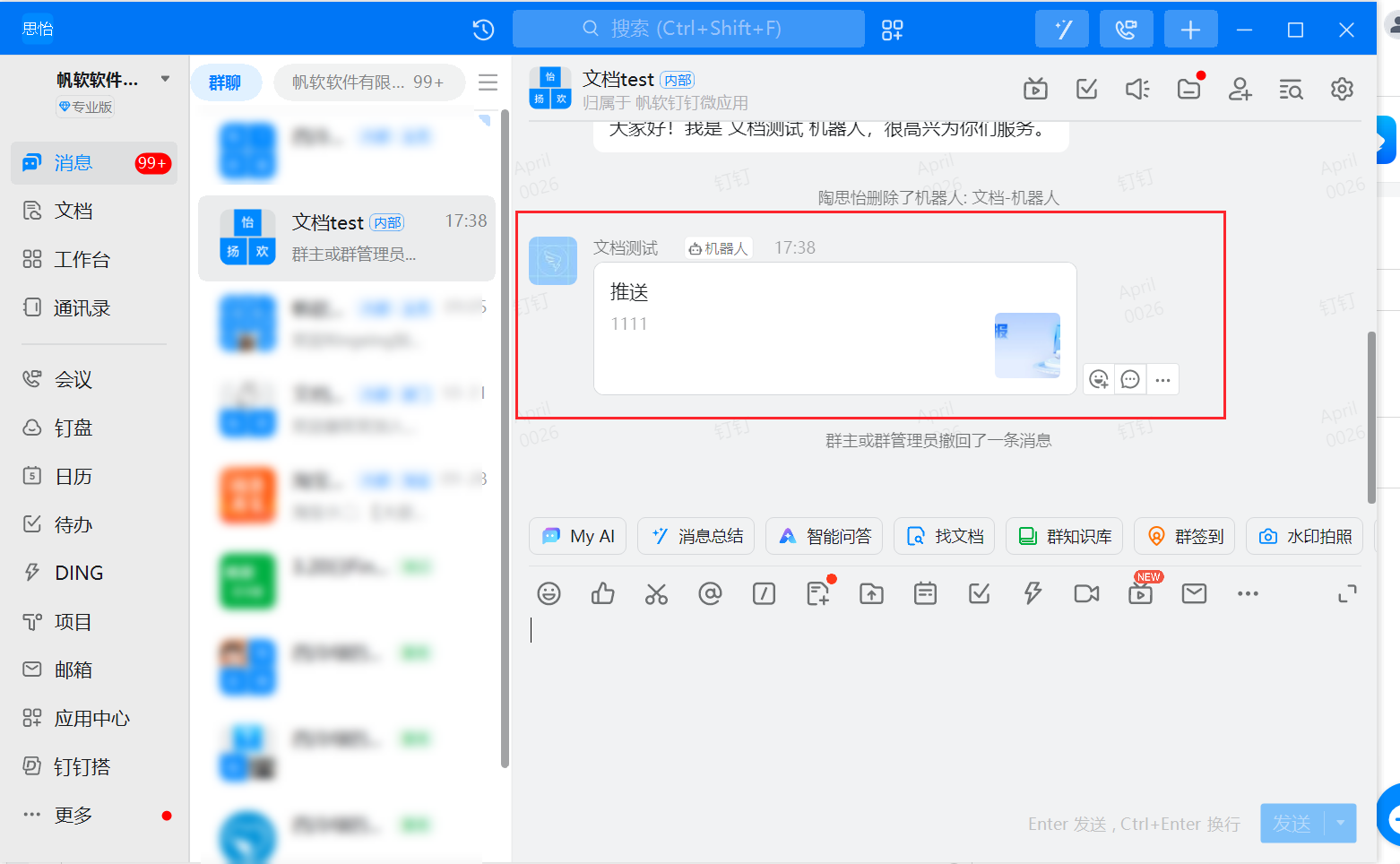Focus the search box (Ctrl+Shift+F)
This screenshot has width=1400, height=864.
(x=688, y=29)
